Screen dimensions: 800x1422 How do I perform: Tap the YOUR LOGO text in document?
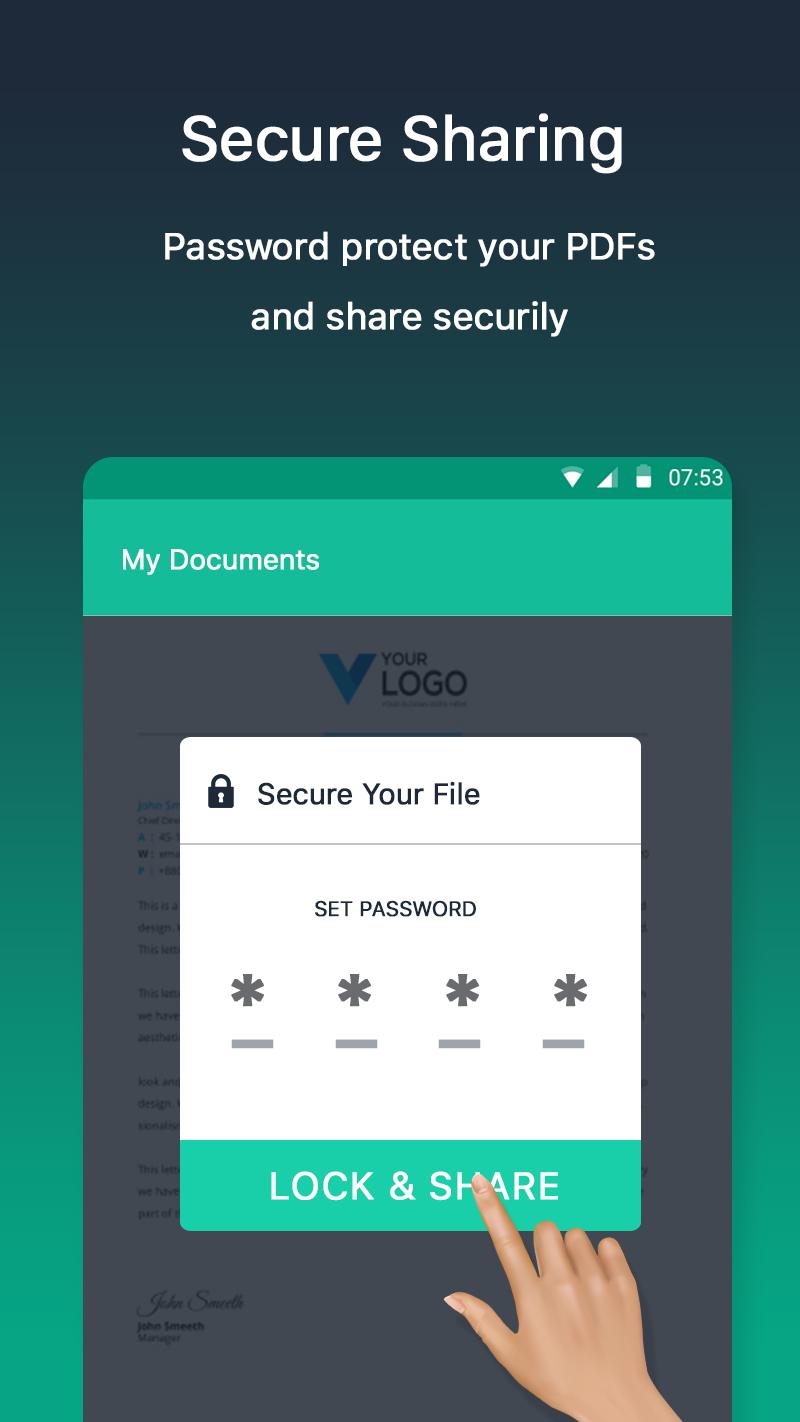[423, 679]
